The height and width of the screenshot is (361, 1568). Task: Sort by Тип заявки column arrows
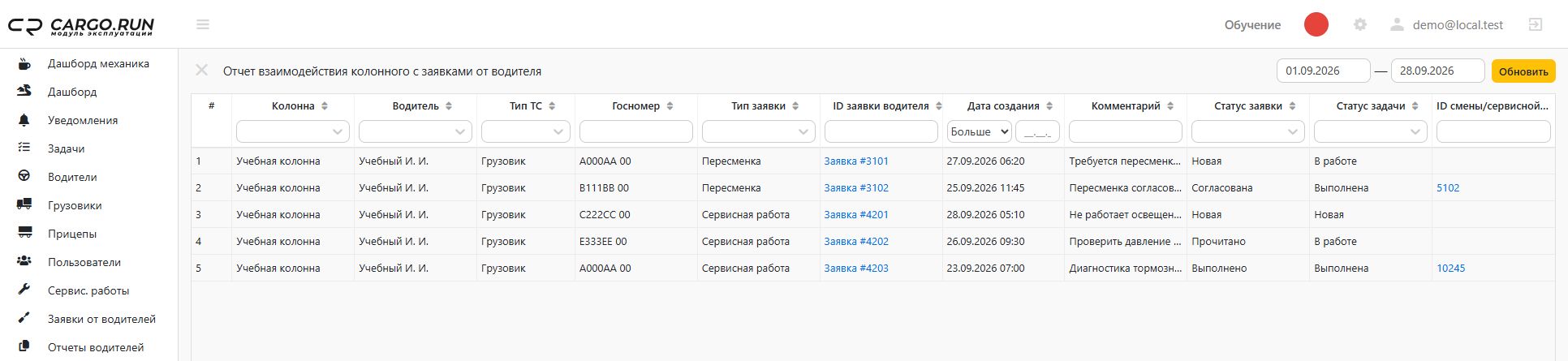click(795, 106)
